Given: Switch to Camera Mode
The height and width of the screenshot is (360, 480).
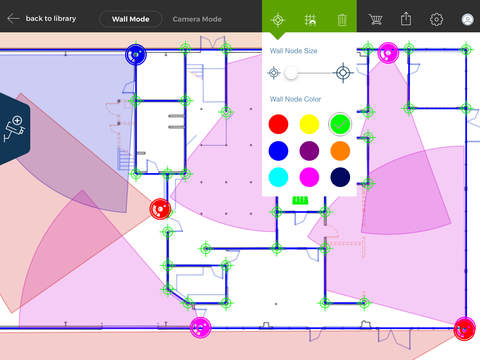Looking at the screenshot, I should 197,19.
